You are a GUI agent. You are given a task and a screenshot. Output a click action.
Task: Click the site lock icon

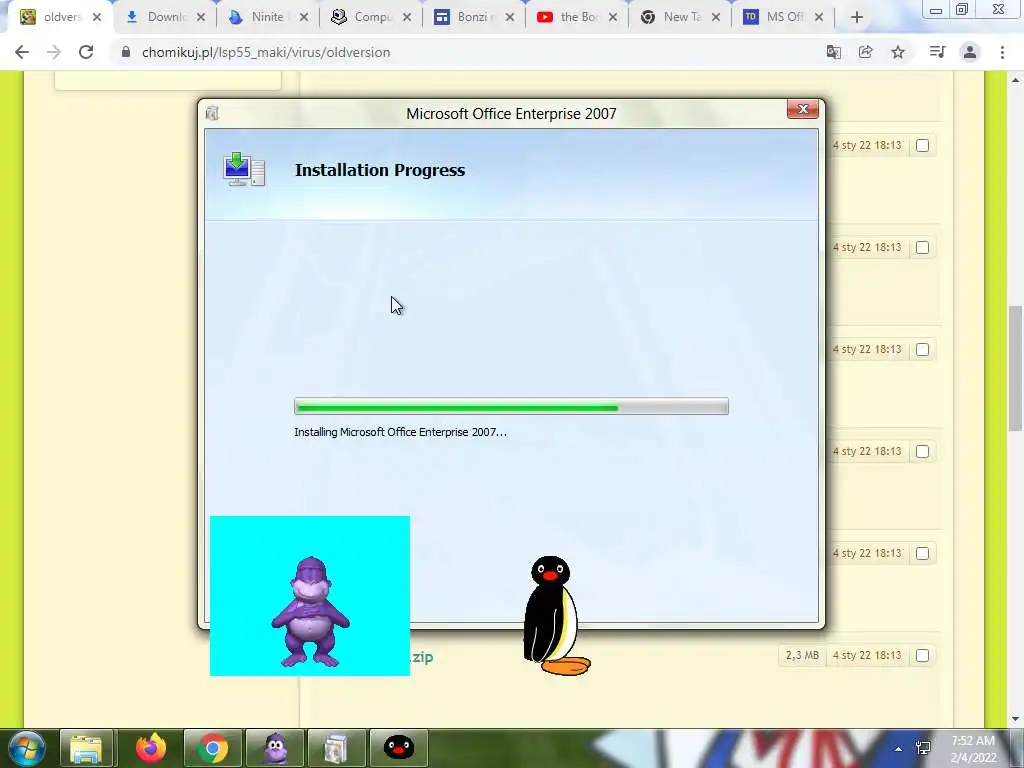126,52
